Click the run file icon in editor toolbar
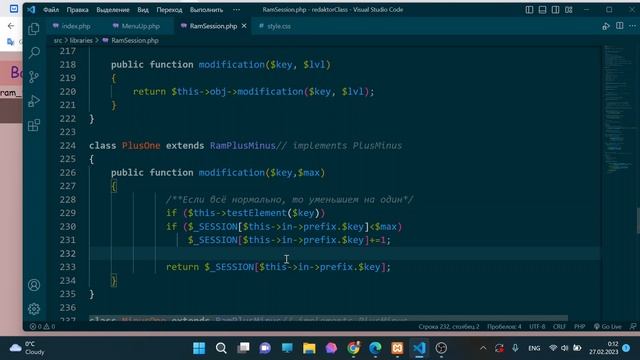This screenshot has width=640, height=360. click(x=606, y=26)
